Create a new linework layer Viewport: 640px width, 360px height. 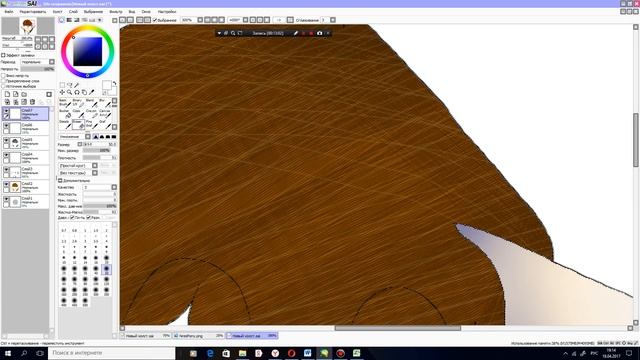16,94
